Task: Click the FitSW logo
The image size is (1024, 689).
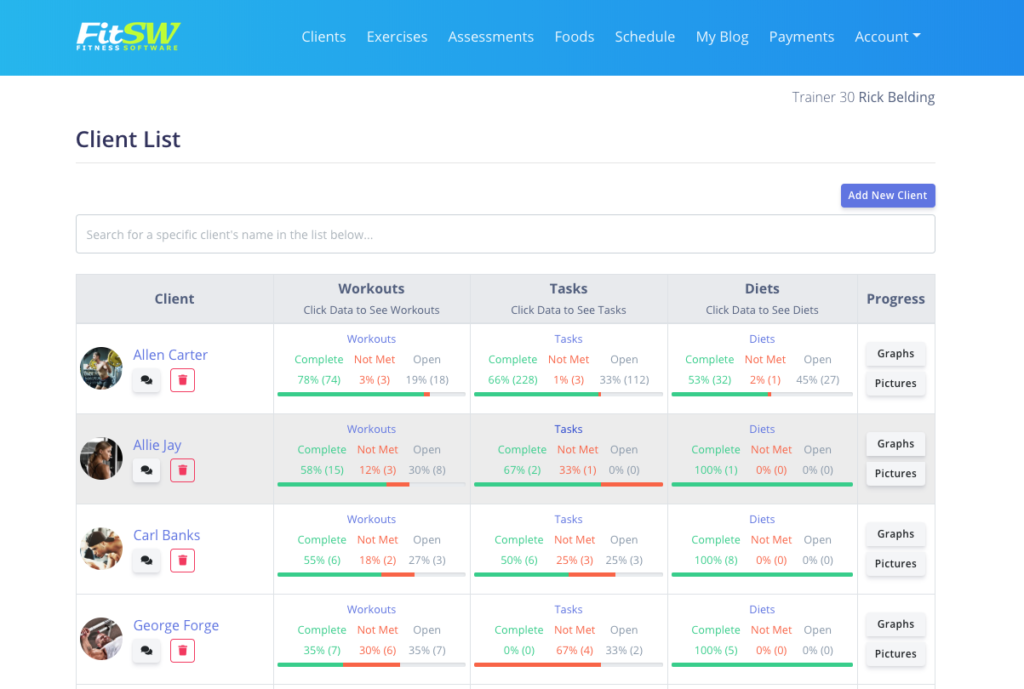Action: point(128,37)
